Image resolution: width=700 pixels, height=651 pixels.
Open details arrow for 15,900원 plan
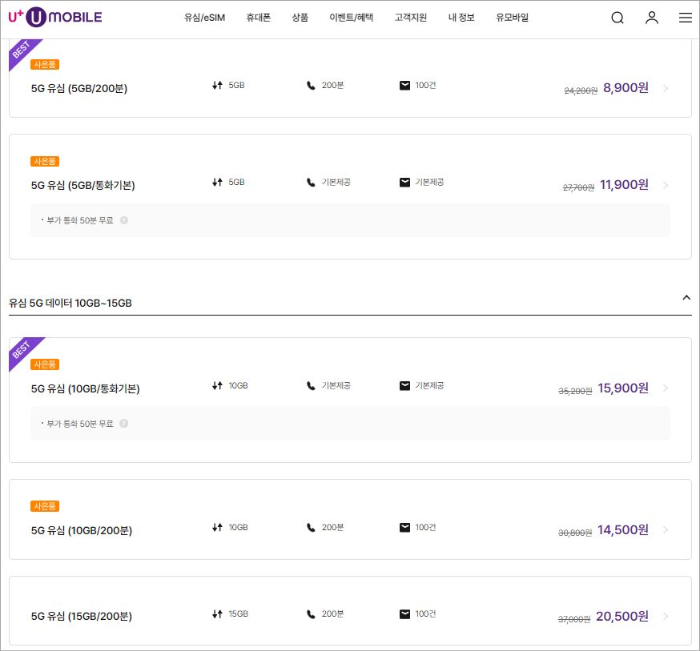point(666,388)
